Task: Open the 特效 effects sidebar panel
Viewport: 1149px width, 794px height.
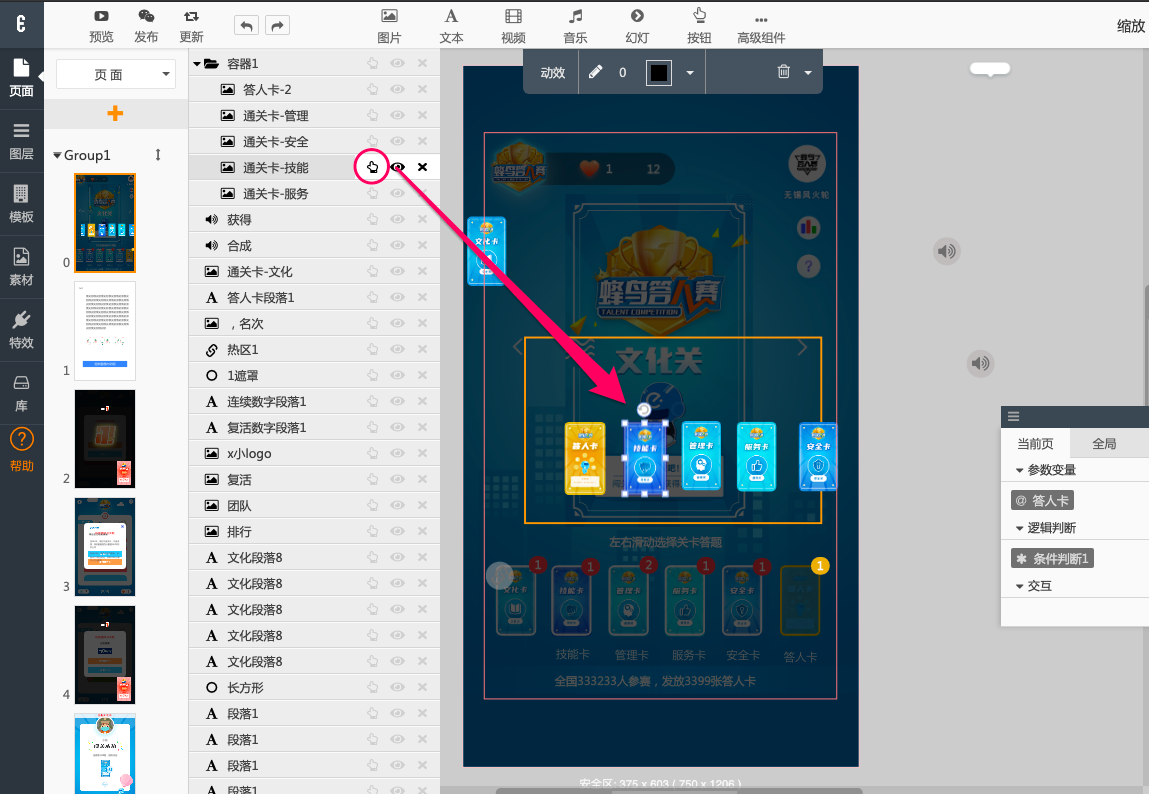Action: coord(21,328)
